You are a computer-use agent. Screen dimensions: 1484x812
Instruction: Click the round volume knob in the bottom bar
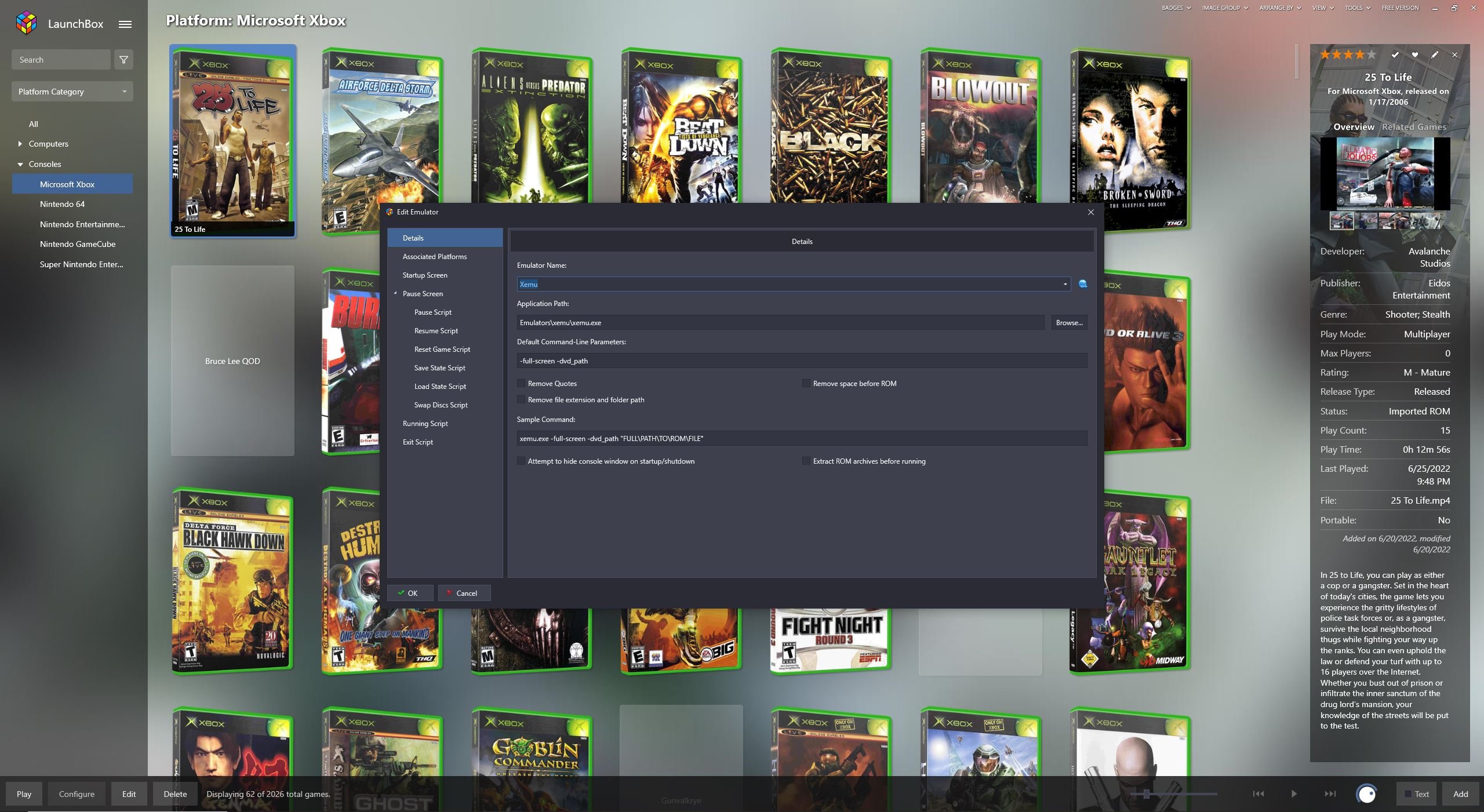[x=1366, y=793]
